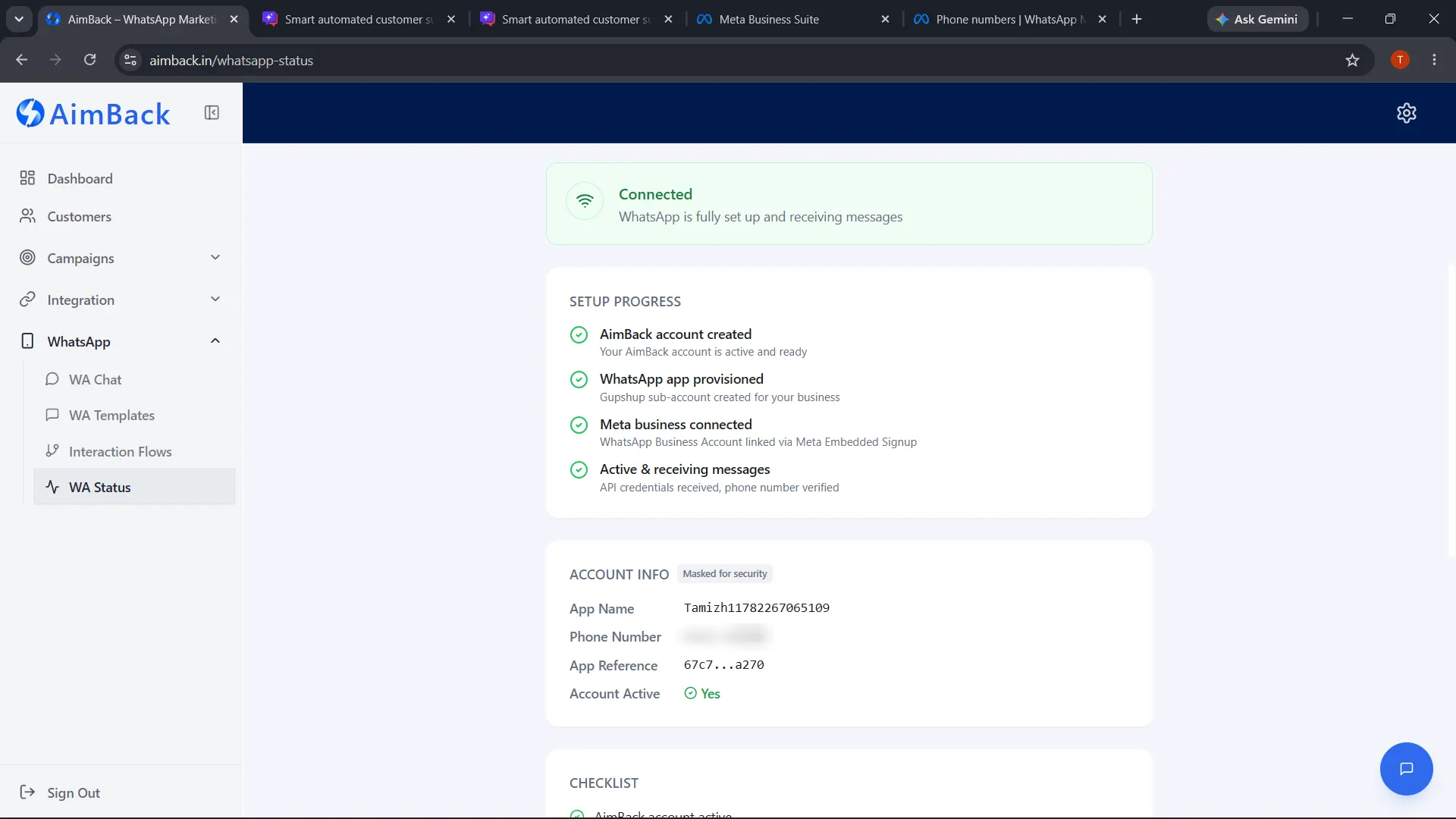This screenshot has height=819, width=1456.
Task: Collapse the WhatsApp submenu chevron
Action: (215, 341)
